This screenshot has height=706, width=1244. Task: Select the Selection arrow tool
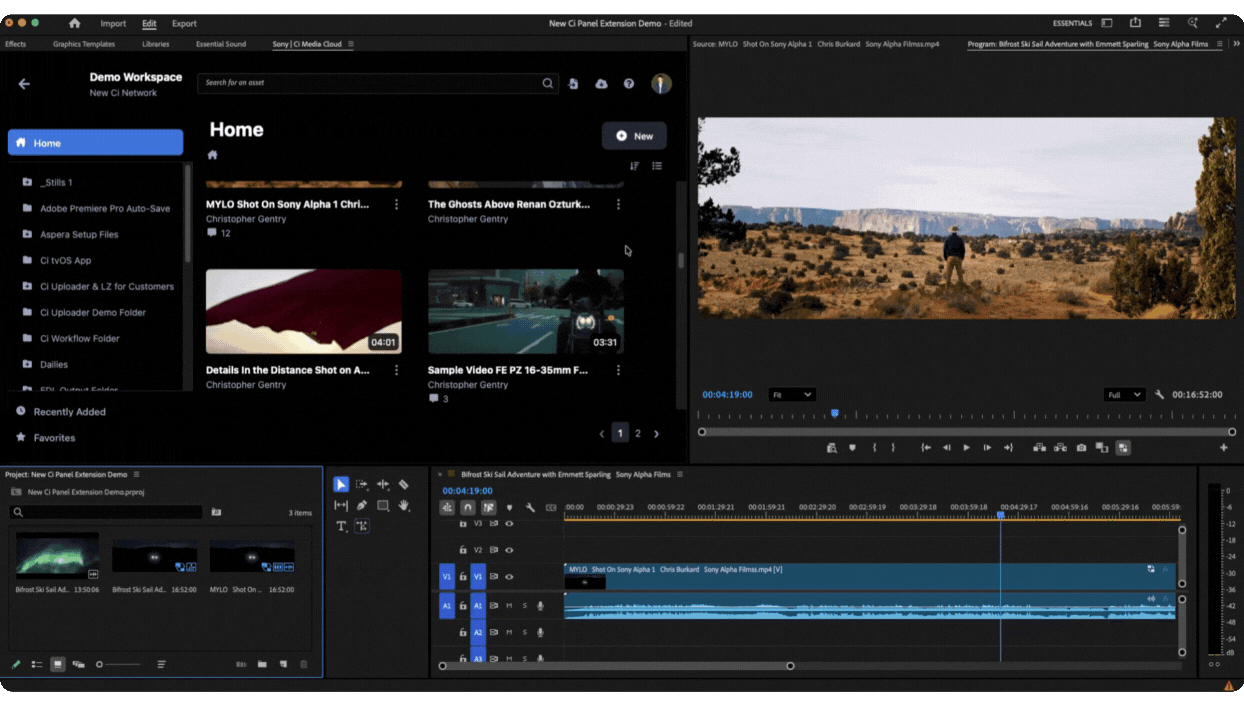341,484
